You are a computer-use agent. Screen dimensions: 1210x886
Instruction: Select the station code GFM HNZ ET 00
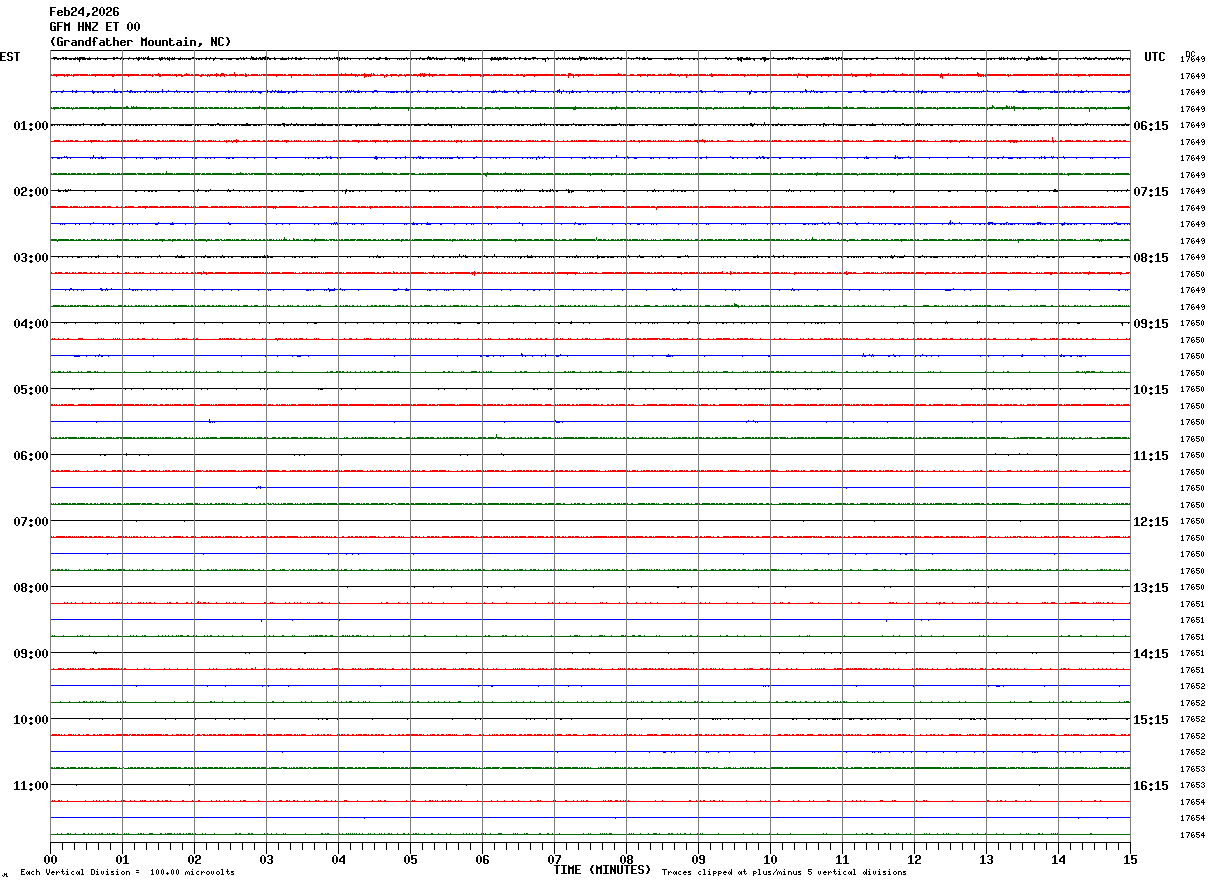[x=95, y=27]
